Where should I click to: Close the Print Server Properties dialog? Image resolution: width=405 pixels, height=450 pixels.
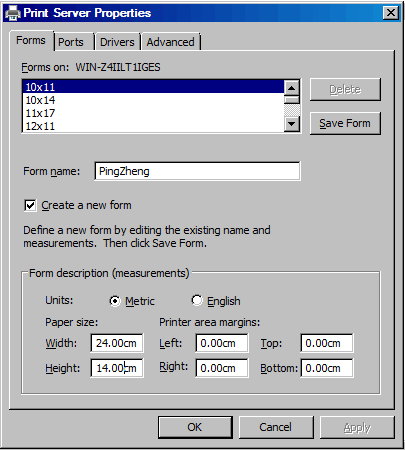pos(391,13)
